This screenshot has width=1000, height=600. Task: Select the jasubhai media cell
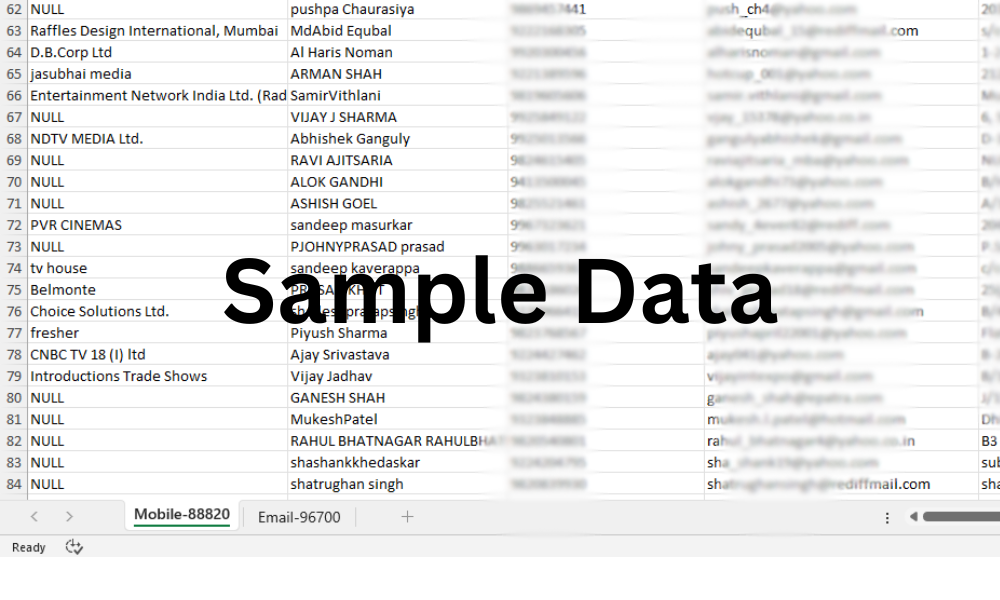158,74
